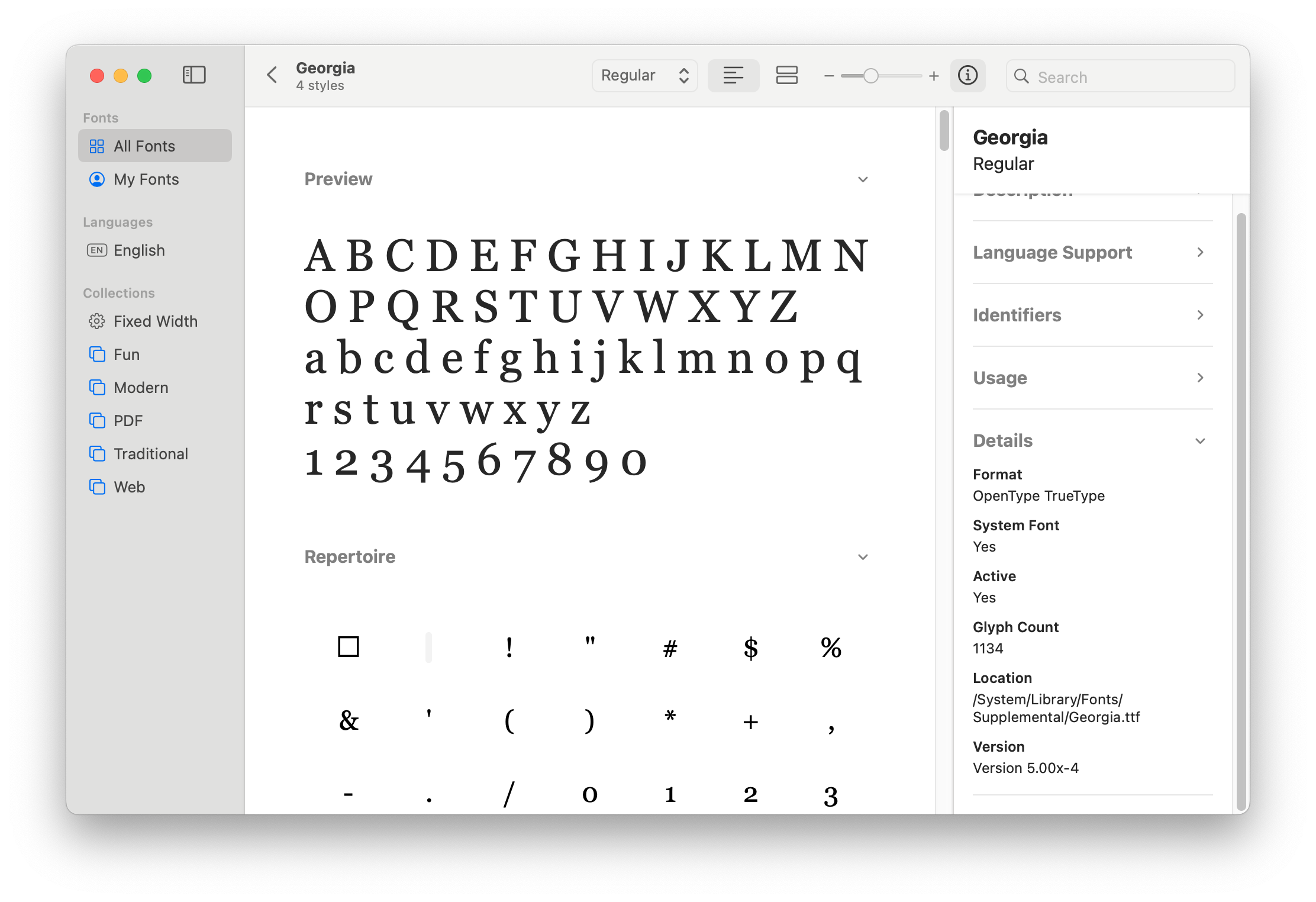The image size is (1316, 902).
Task: Select the English language filter
Action: 139,250
